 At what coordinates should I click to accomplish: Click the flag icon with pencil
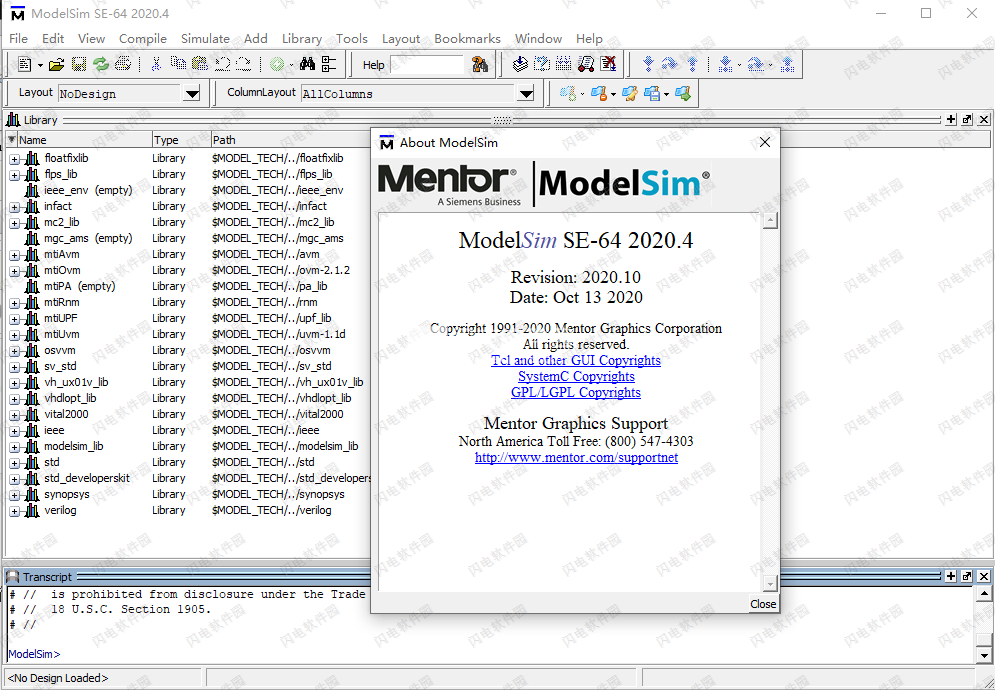tap(629, 94)
